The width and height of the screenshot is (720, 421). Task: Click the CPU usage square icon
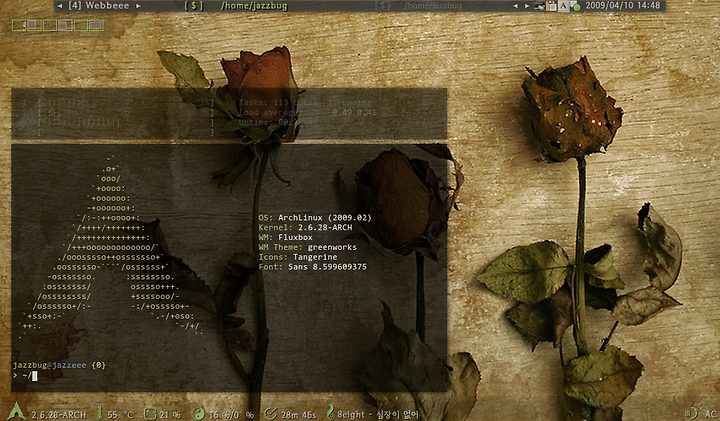point(150,413)
